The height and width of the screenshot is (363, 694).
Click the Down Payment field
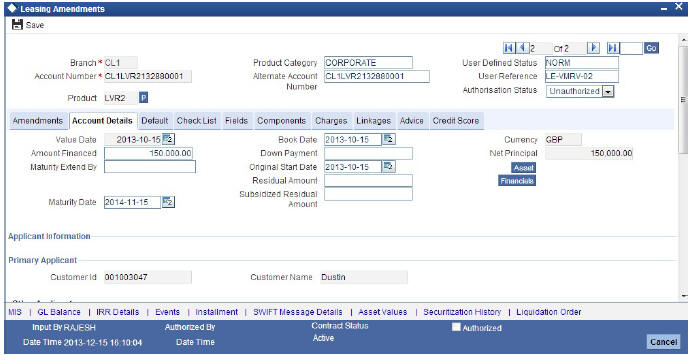click(368, 153)
